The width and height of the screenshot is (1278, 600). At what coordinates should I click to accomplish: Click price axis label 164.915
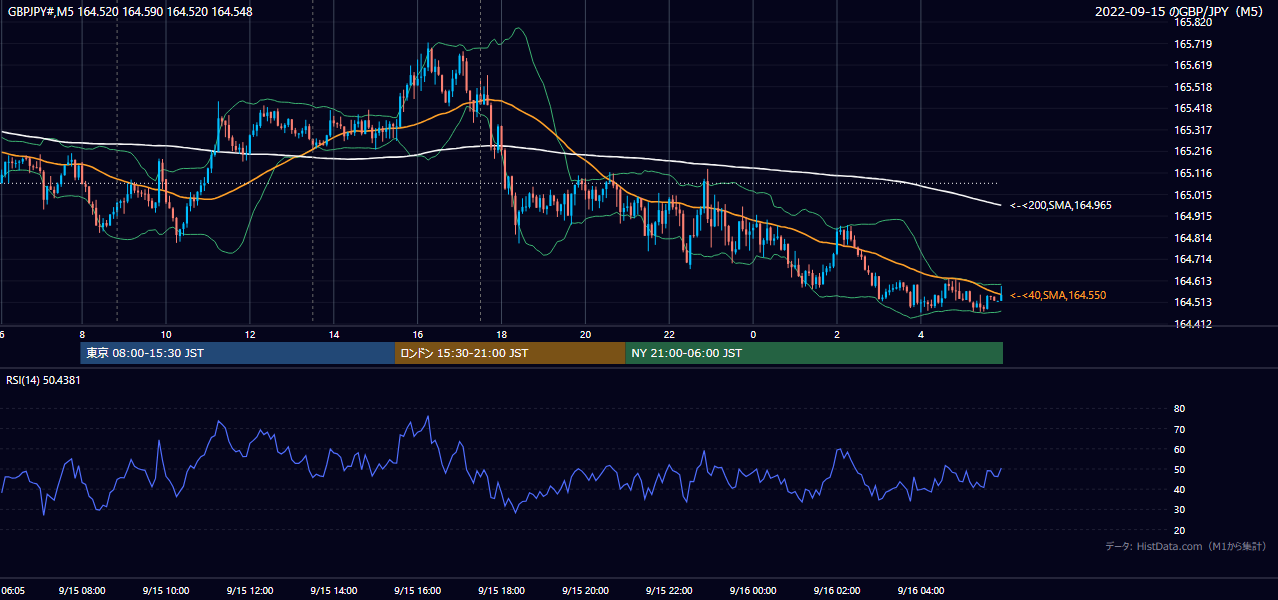click(1193, 216)
